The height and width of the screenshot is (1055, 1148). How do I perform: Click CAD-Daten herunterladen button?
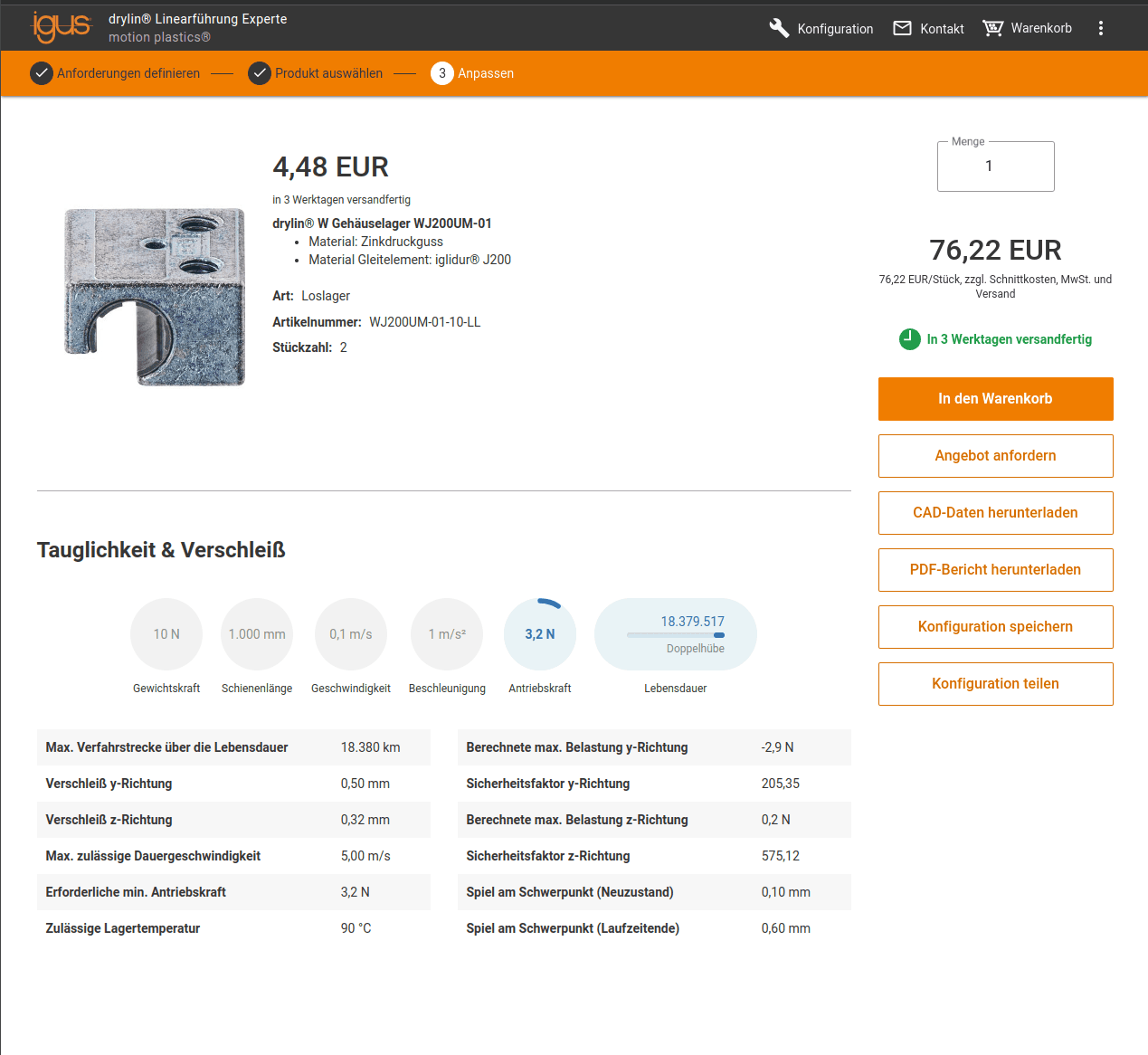pos(995,513)
